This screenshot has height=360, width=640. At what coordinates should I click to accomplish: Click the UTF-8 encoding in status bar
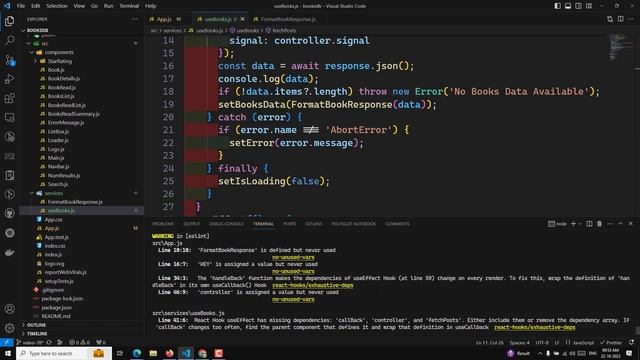[542, 342]
